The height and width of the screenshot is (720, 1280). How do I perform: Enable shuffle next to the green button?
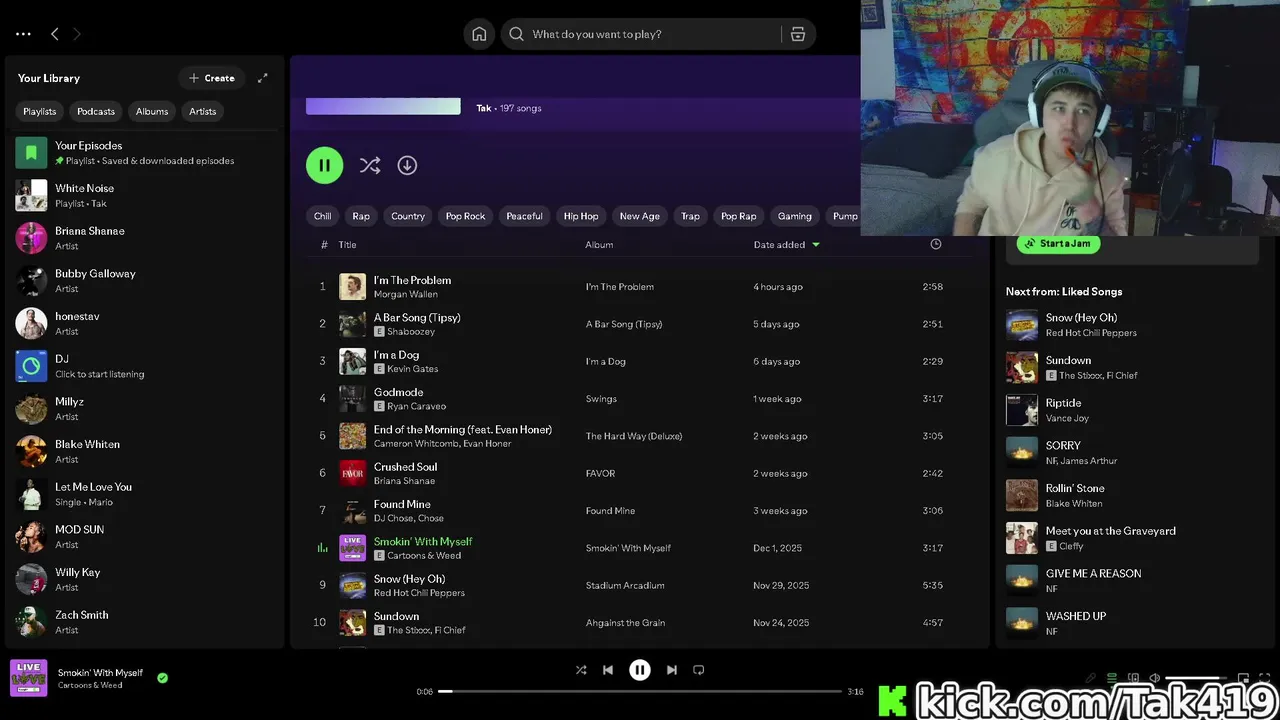[370, 165]
